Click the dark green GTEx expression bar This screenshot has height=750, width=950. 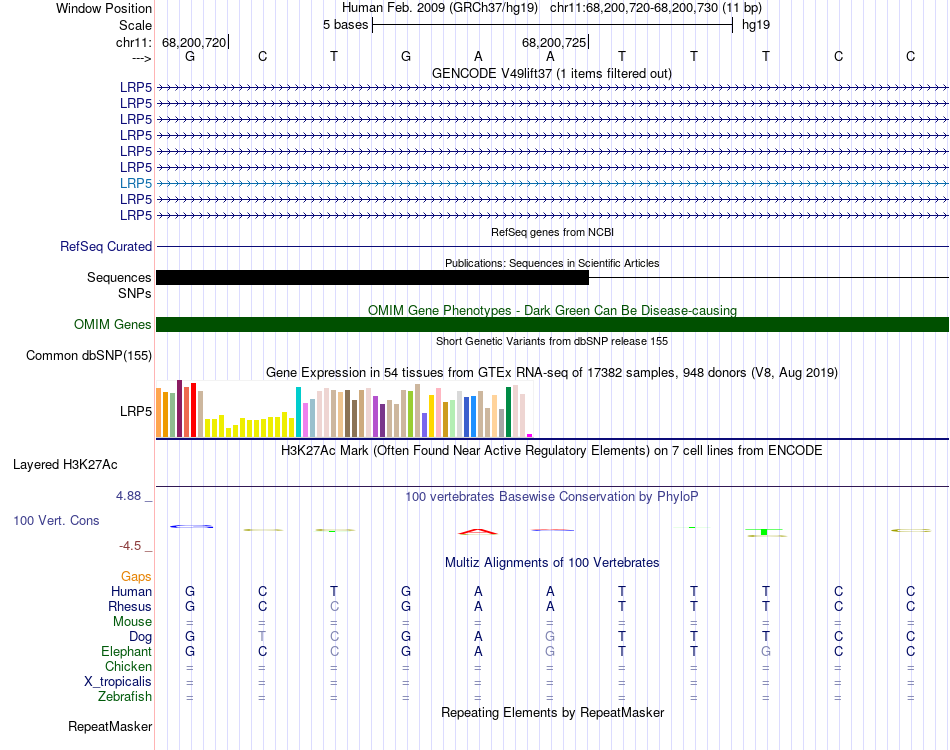[x=508, y=412]
